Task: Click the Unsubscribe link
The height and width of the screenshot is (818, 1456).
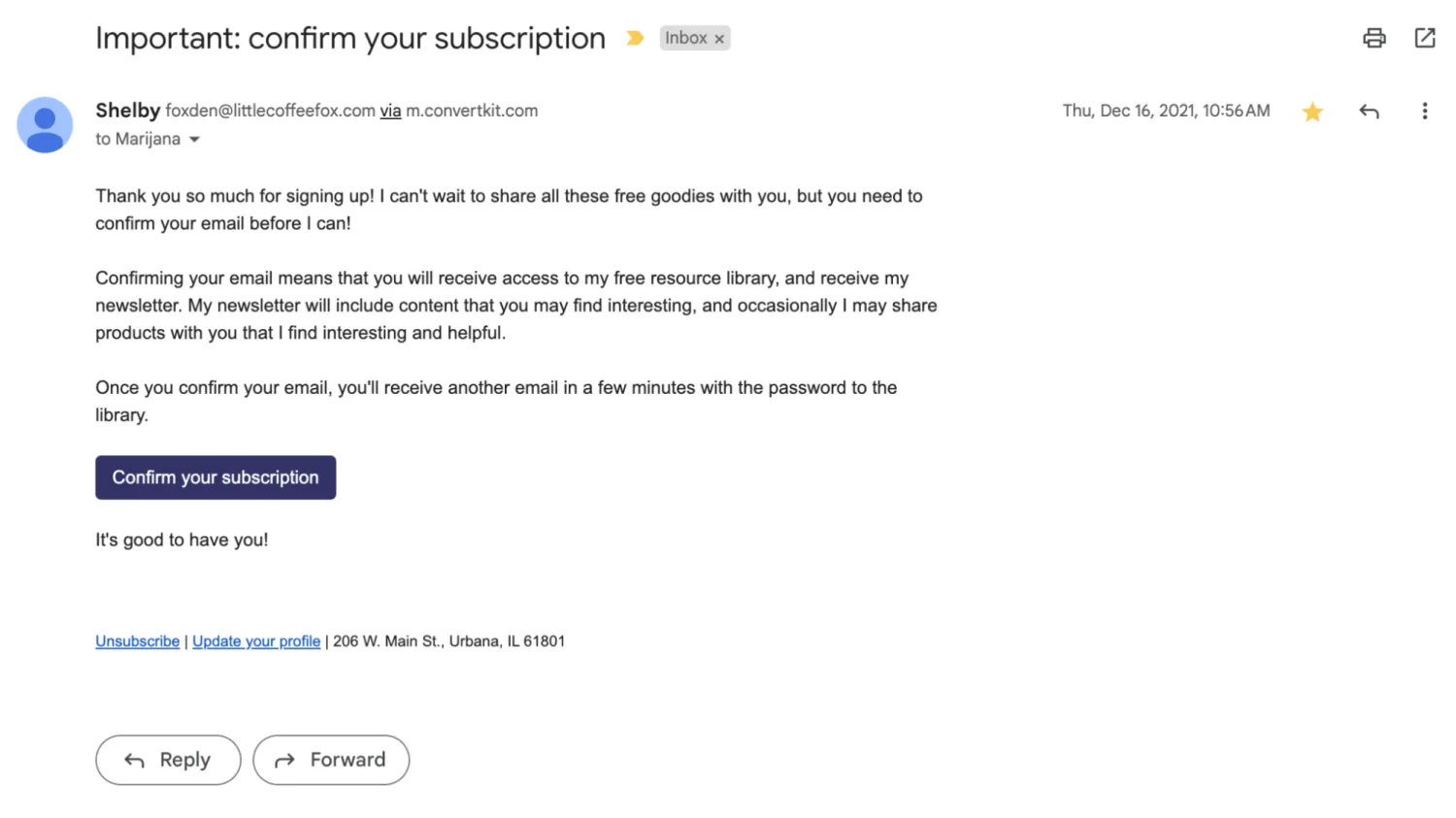Action: 137,641
